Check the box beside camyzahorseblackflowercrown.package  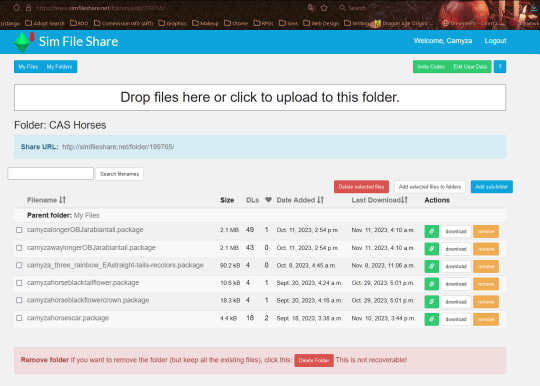(19, 300)
